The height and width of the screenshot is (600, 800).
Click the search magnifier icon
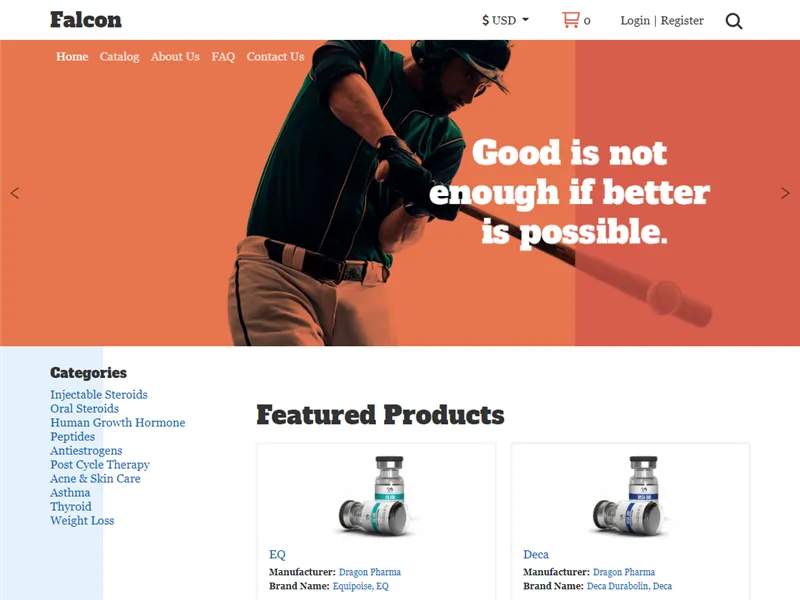(734, 21)
